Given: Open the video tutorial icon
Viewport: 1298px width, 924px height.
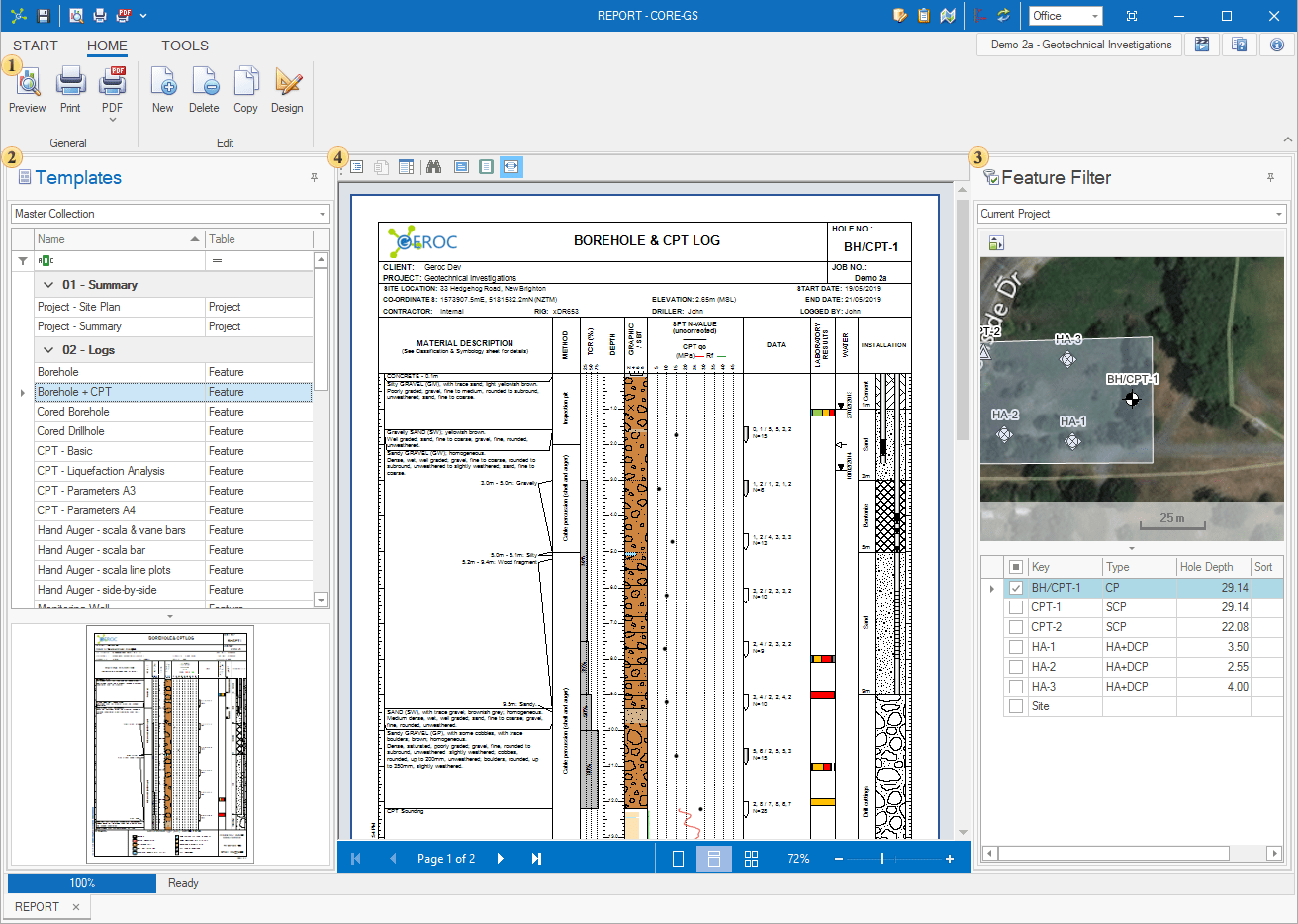Looking at the screenshot, I should pyautogui.click(x=1202, y=45).
